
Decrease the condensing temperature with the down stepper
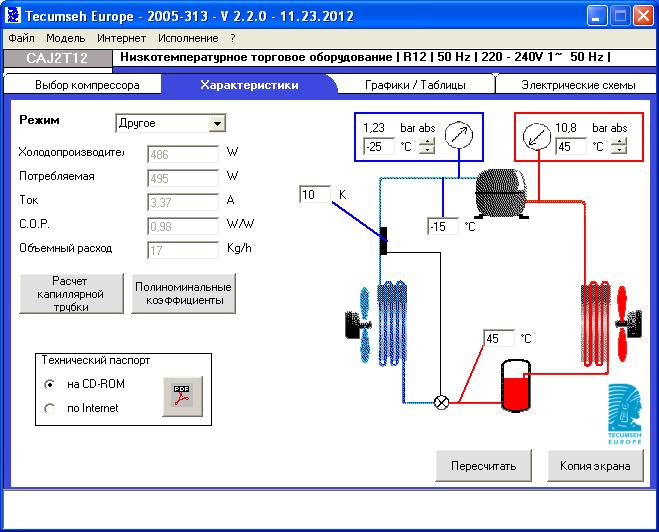(x=619, y=150)
